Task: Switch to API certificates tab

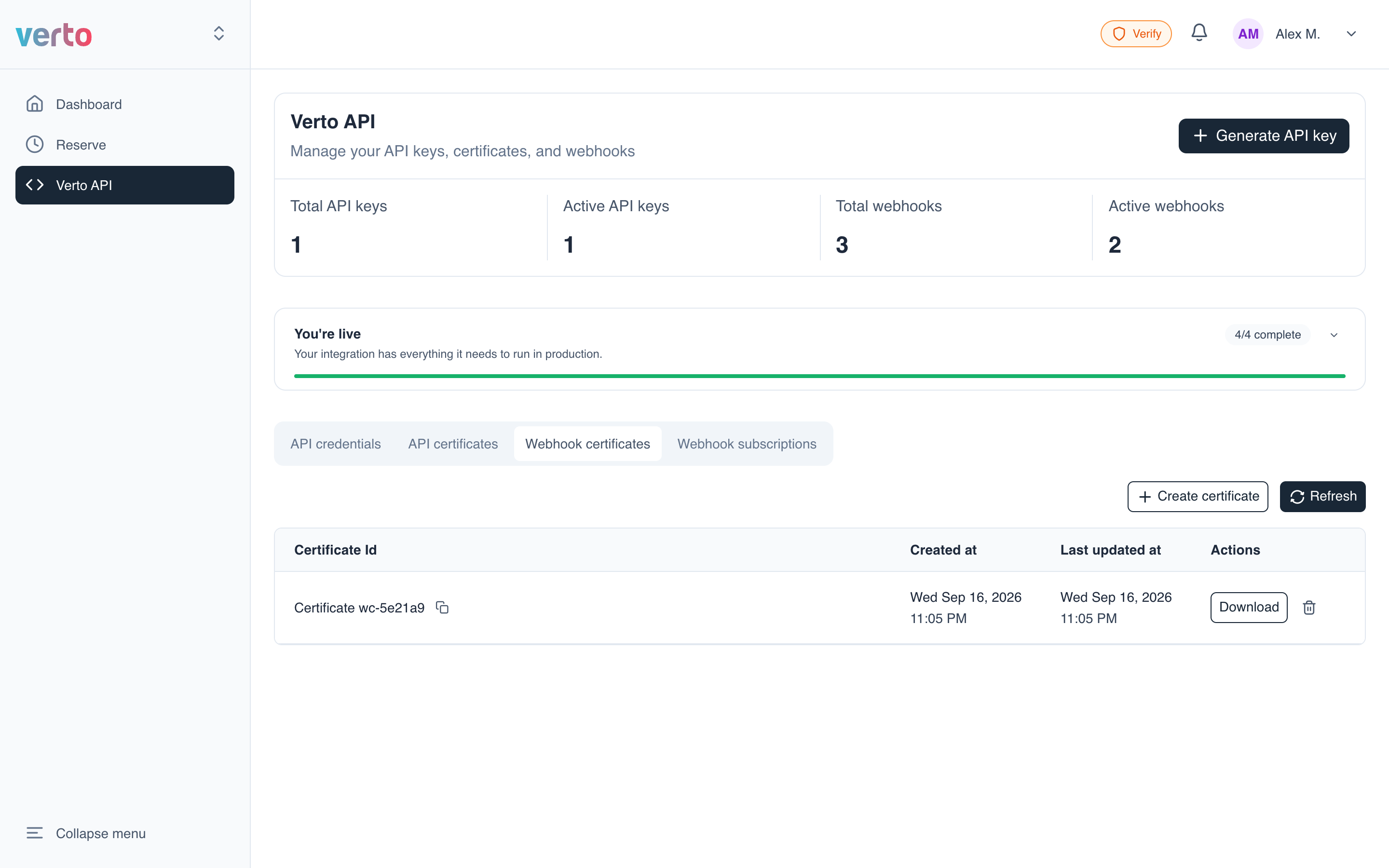Action: point(453,444)
